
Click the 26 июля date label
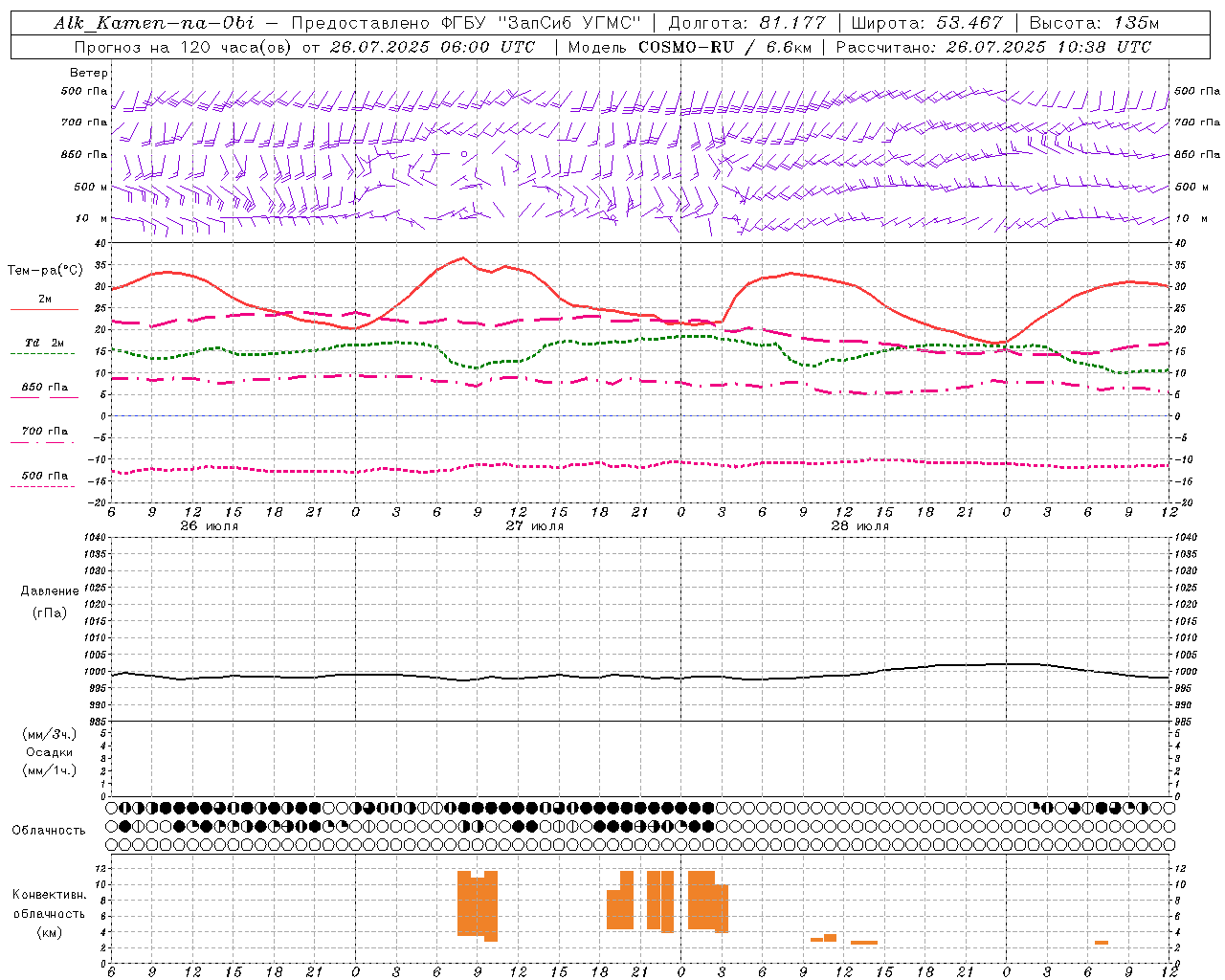pos(210,526)
